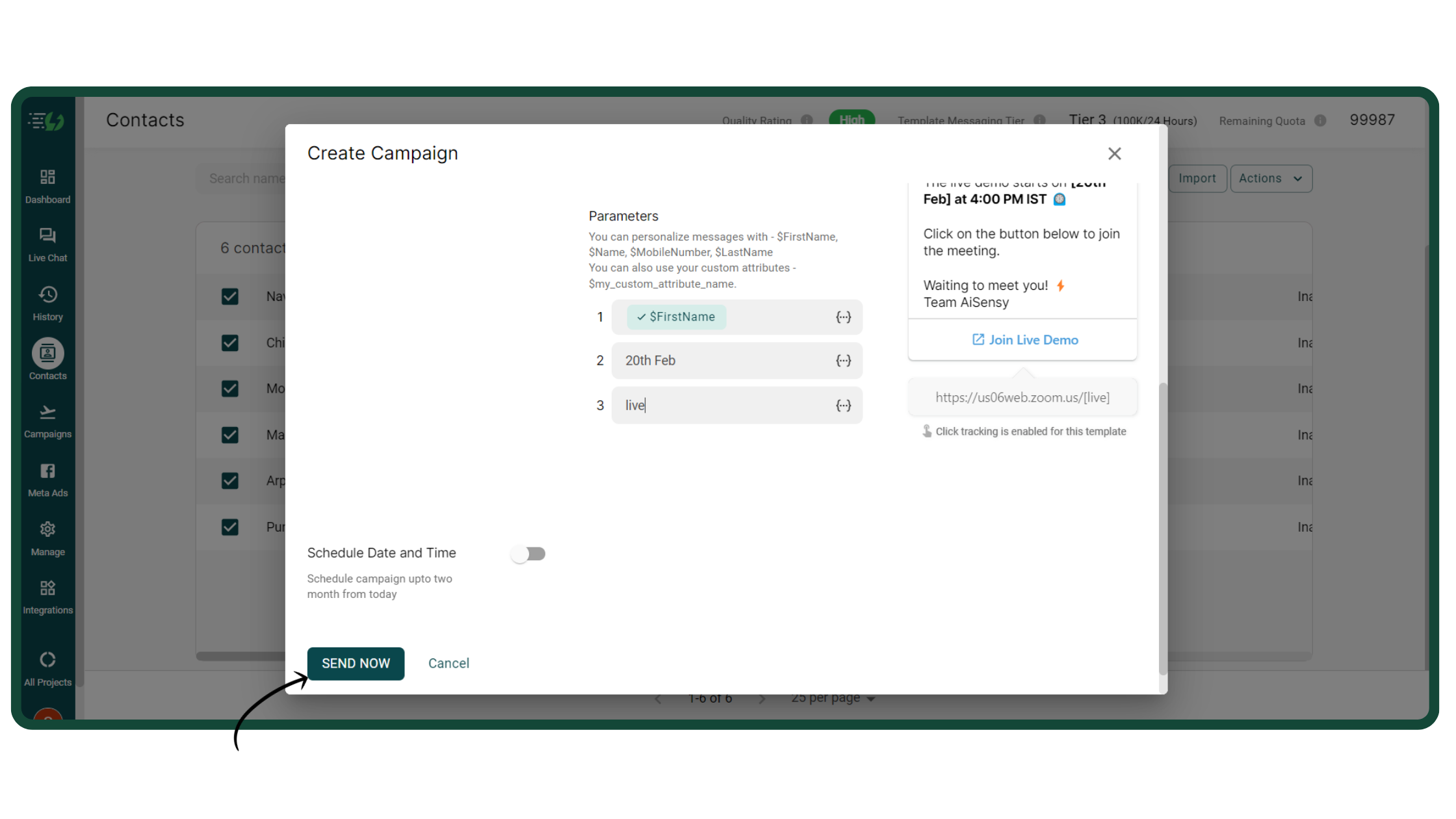
Task: Open the Dashboard sidebar icon
Action: click(x=47, y=177)
